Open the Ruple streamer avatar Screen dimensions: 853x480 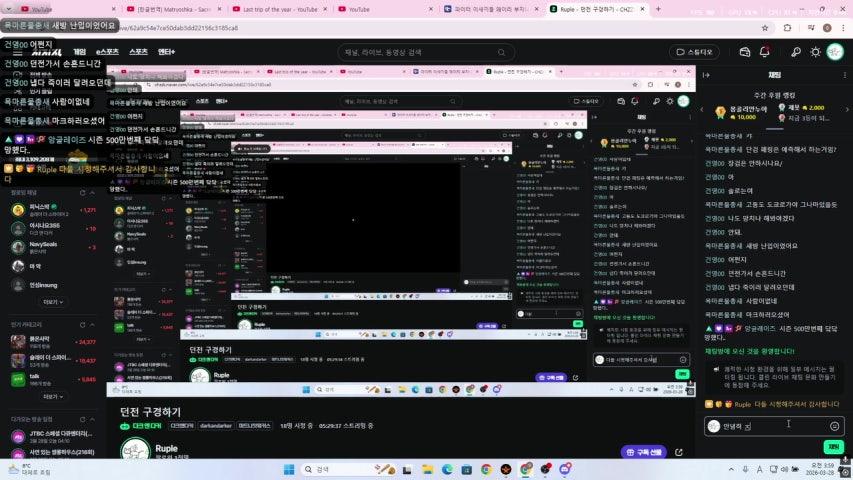[x=135, y=450]
